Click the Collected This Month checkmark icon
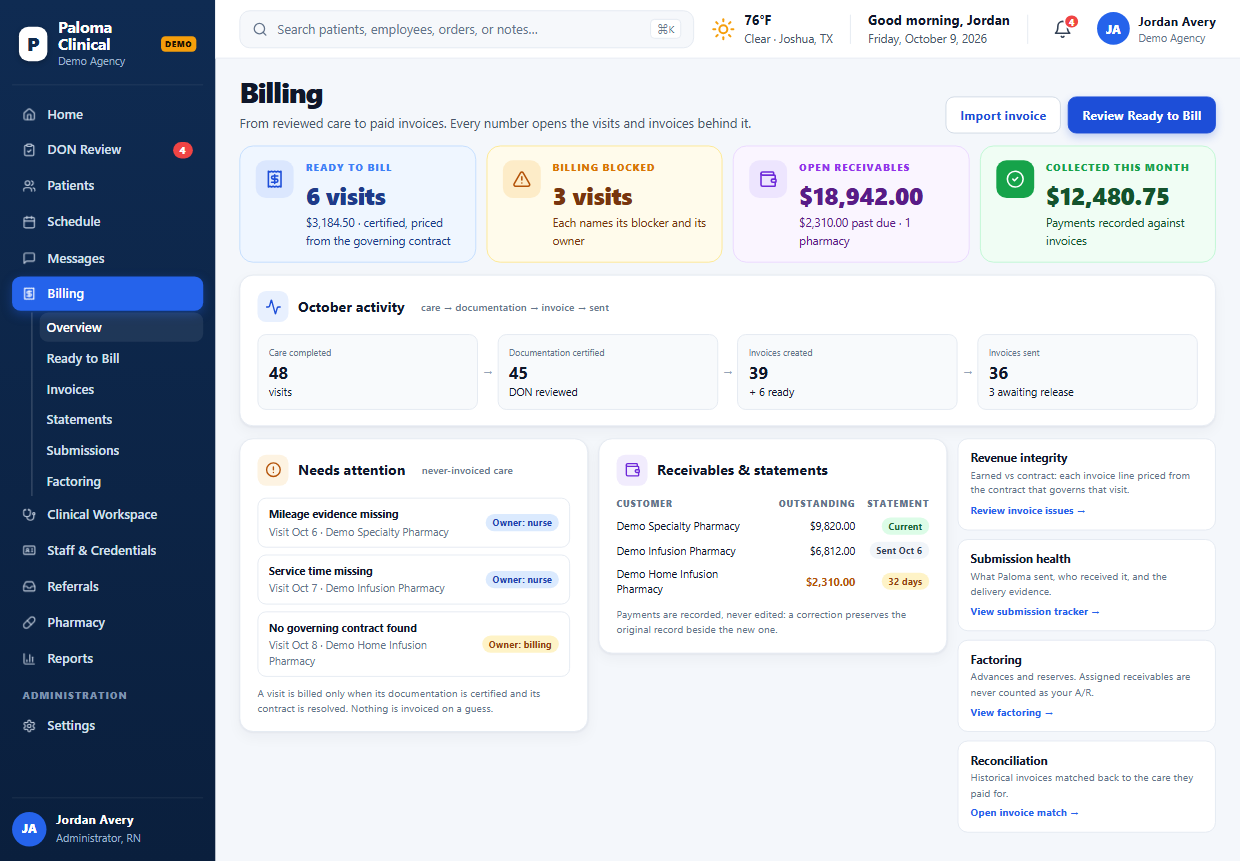This screenshot has height=861, width=1240. (1015, 179)
